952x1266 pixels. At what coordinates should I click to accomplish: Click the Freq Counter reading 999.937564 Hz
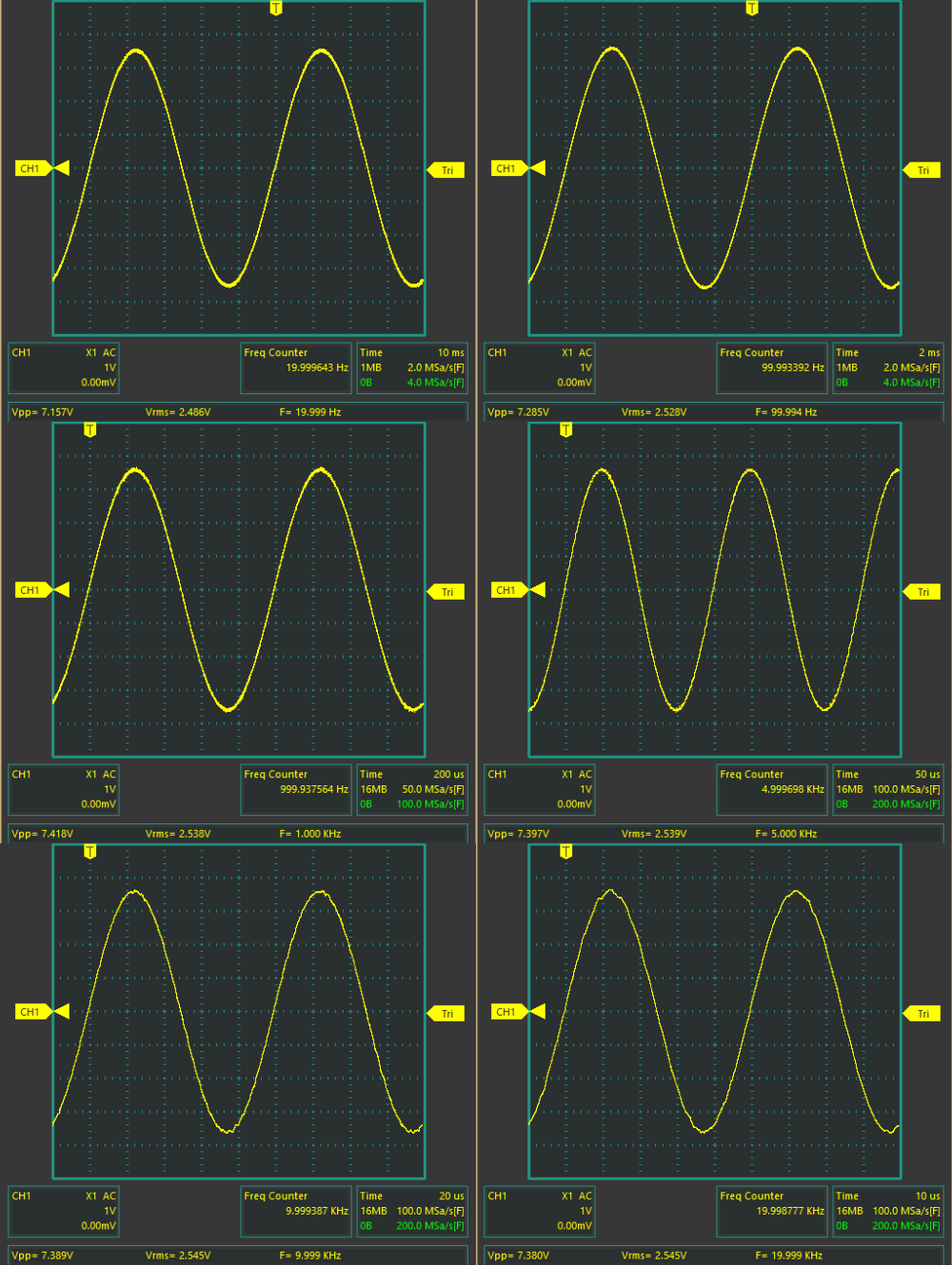[296, 789]
